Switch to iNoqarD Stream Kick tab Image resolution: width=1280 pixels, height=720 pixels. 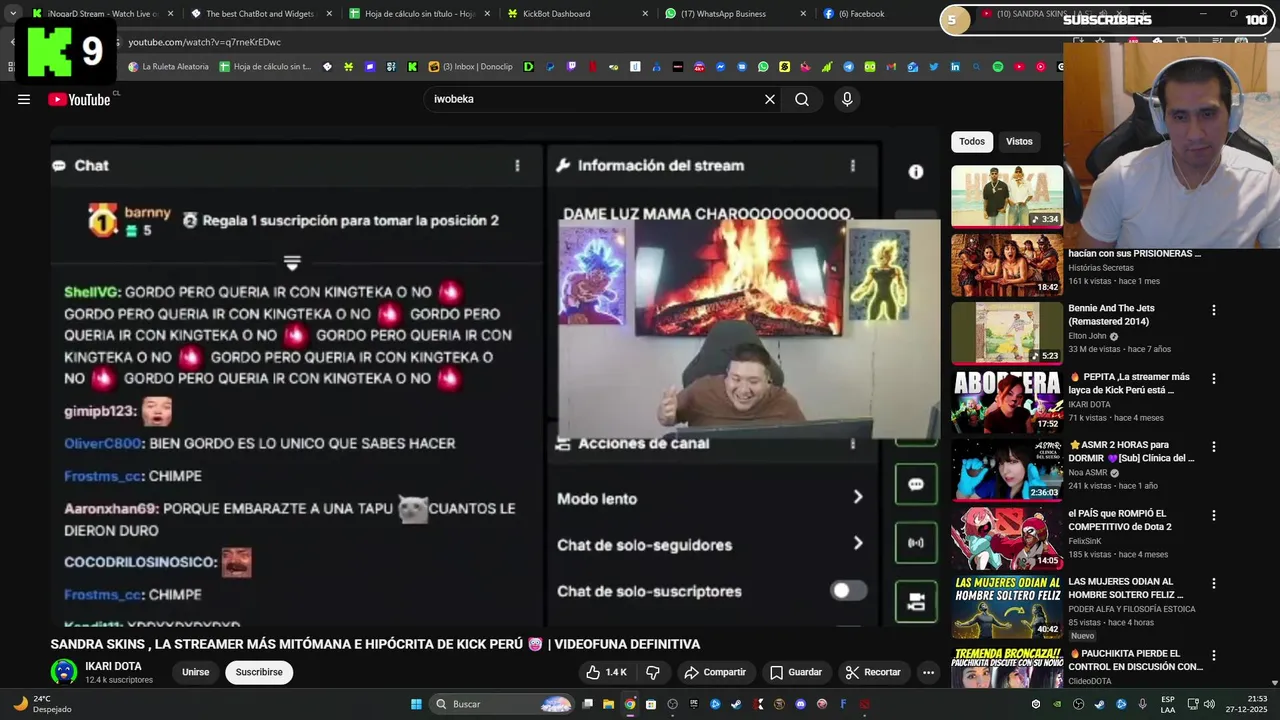[x=102, y=14]
